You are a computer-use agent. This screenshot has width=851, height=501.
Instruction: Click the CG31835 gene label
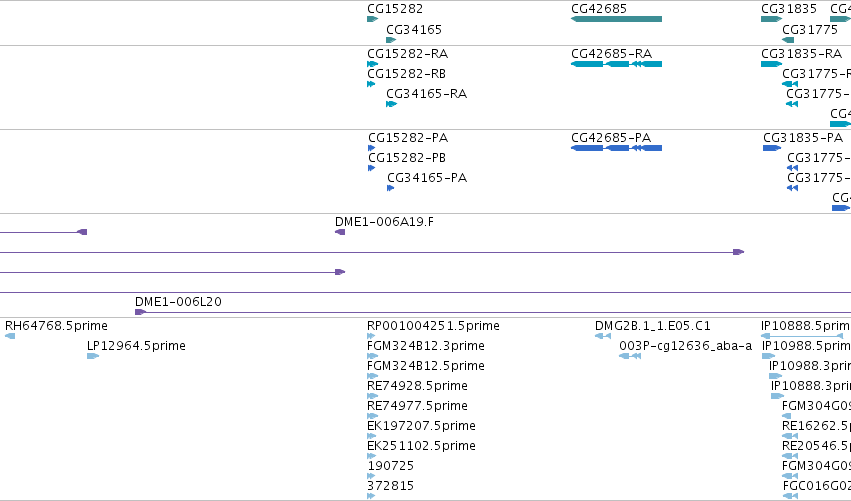[x=789, y=9]
